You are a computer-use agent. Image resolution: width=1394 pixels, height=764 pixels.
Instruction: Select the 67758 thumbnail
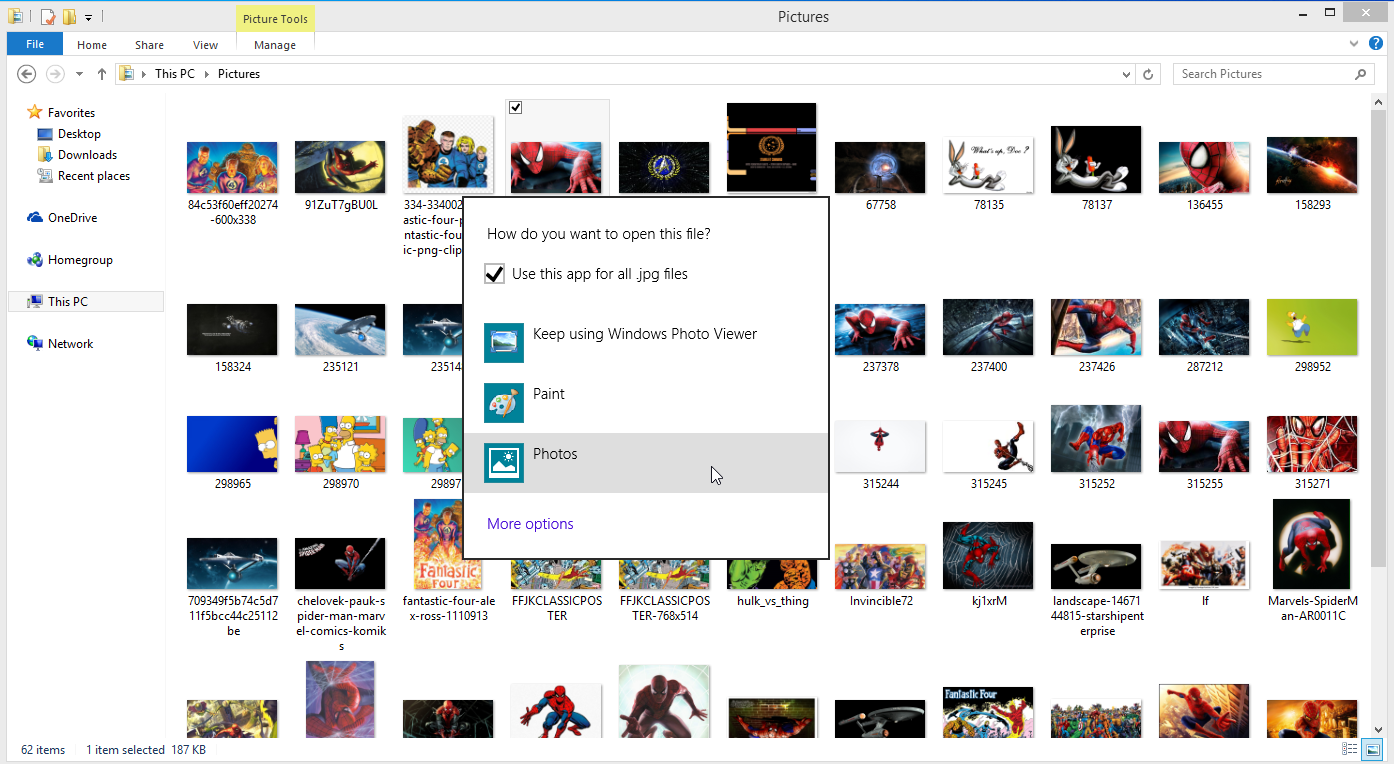coord(880,167)
